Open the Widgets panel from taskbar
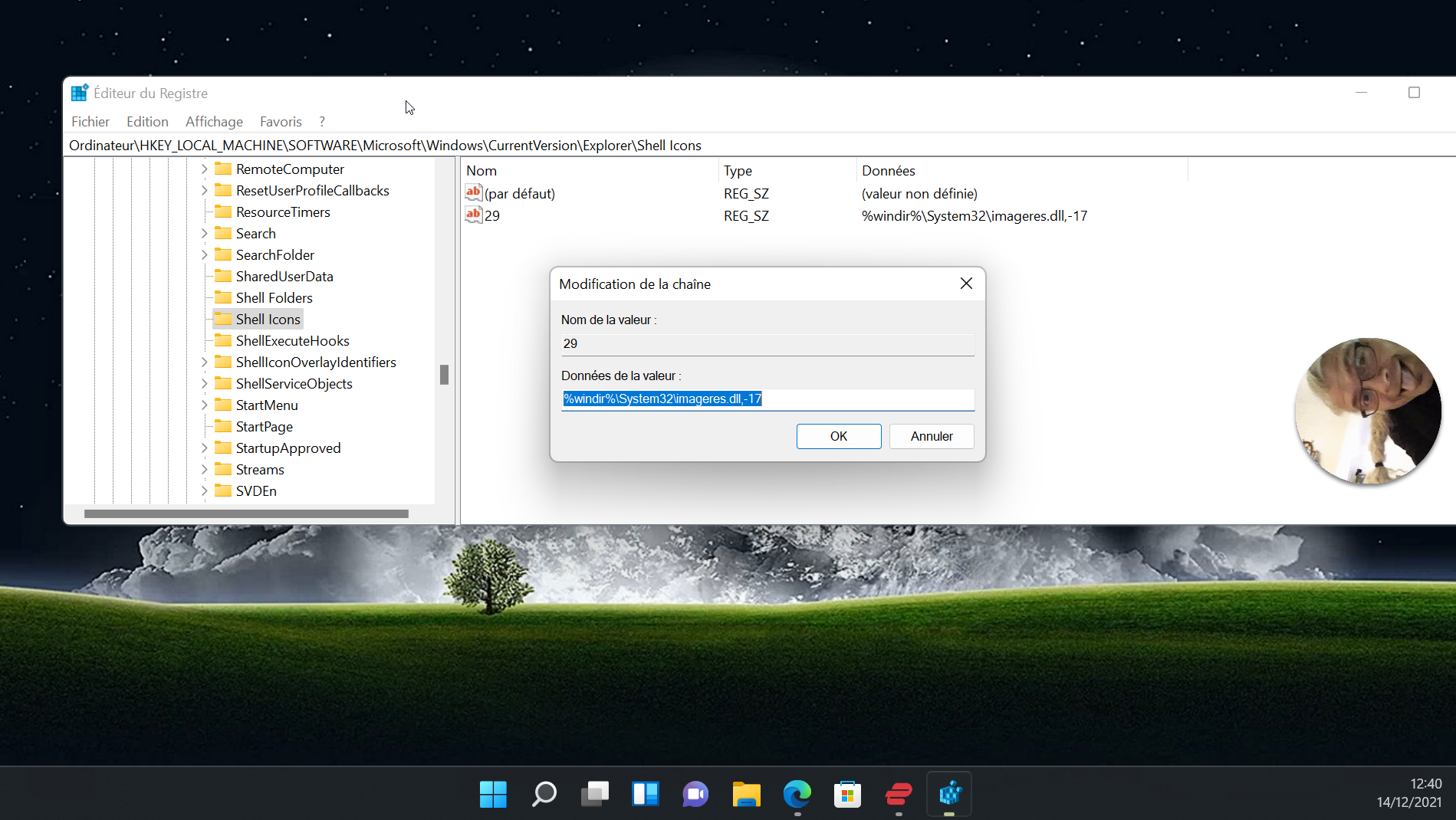The width and height of the screenshot is (1456, 820). (x=646, y=794)
